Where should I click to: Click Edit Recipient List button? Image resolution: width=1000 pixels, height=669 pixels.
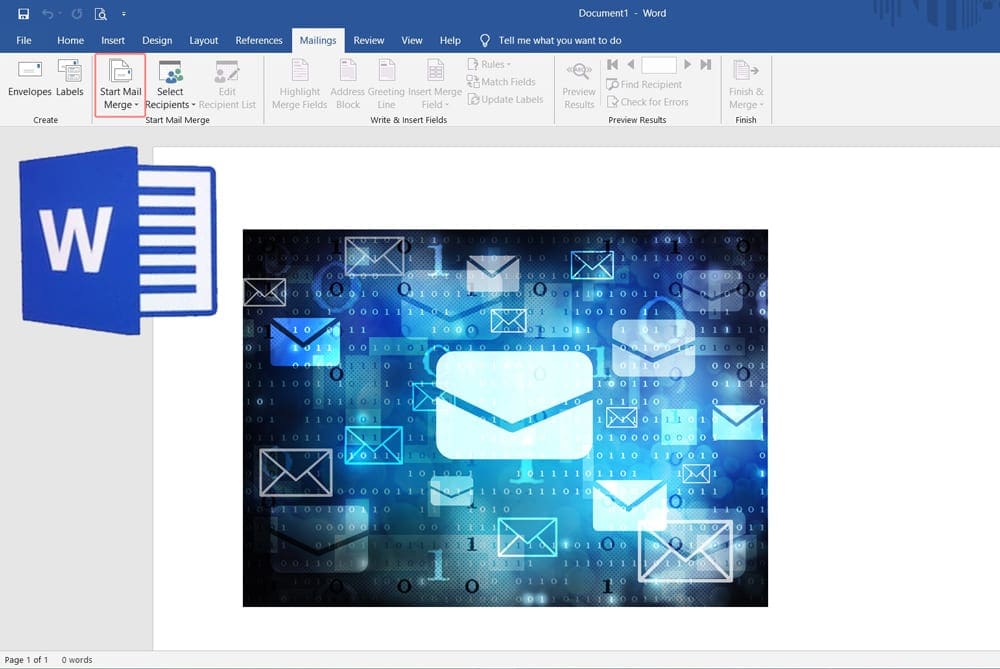point(227,84)
